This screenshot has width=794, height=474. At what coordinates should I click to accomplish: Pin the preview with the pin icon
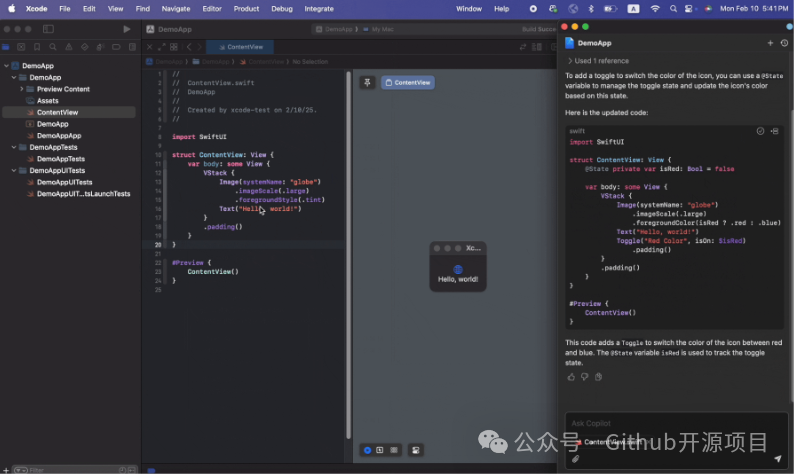coord(367,83)
